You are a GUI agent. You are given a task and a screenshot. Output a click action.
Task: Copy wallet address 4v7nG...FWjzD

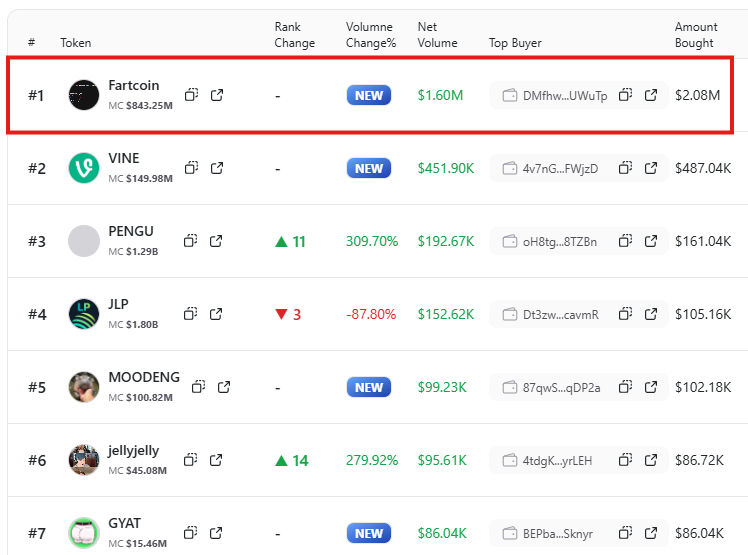(x=625, y=168)
